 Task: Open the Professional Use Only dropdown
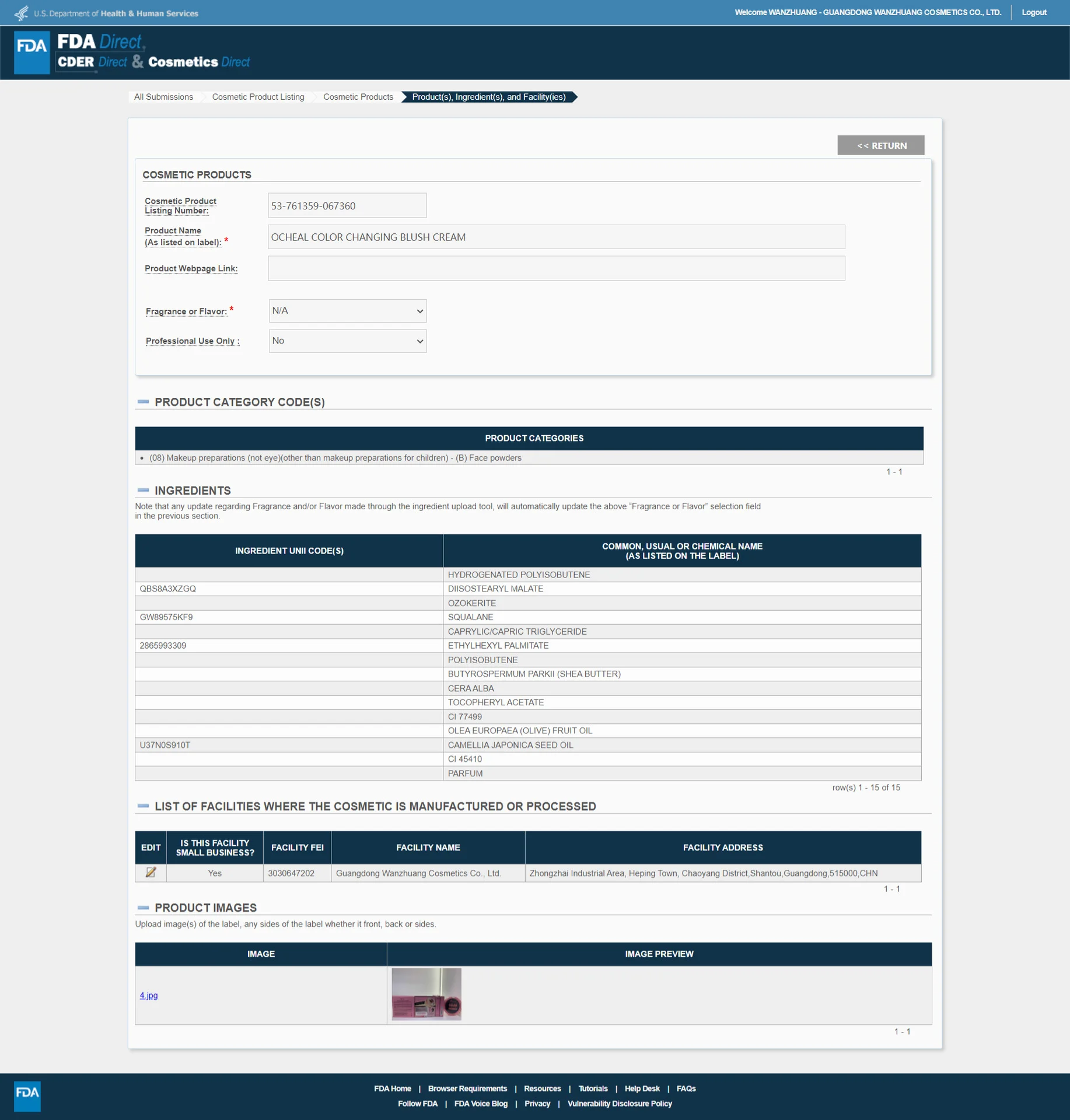(x=348, y=341)
